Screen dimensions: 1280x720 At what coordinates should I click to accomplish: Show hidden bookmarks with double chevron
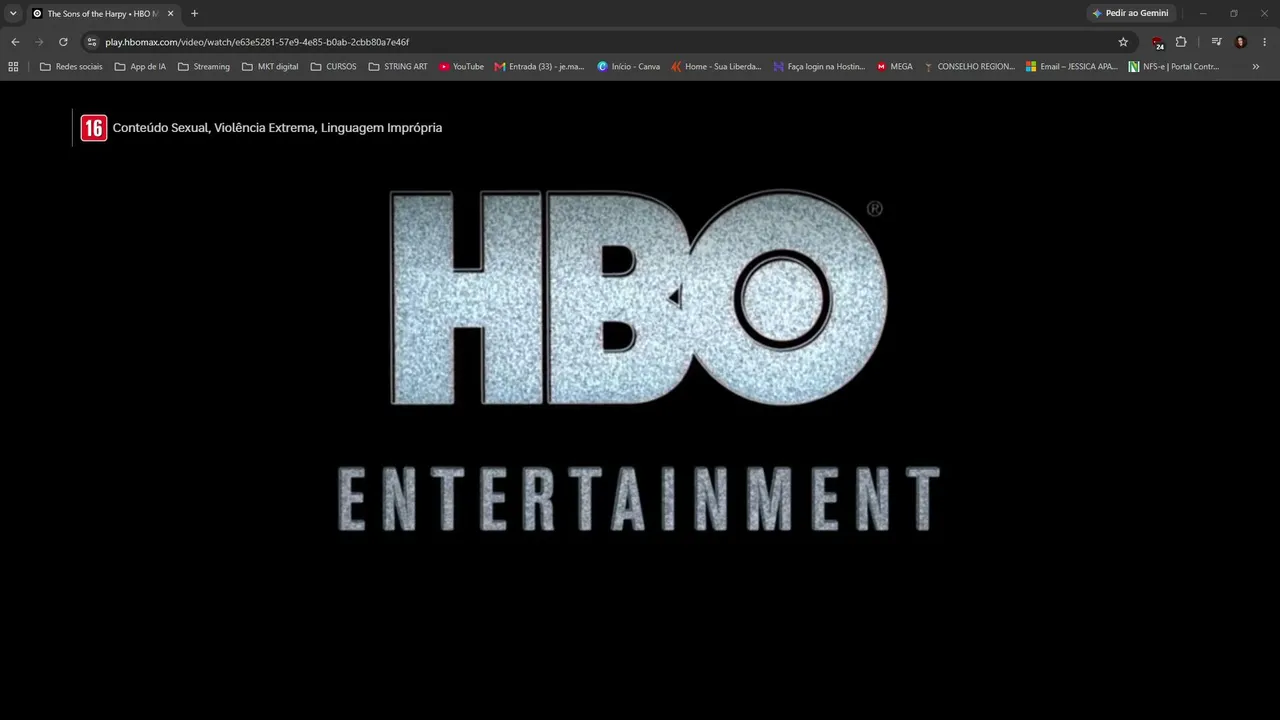(x=1256, y=67)
